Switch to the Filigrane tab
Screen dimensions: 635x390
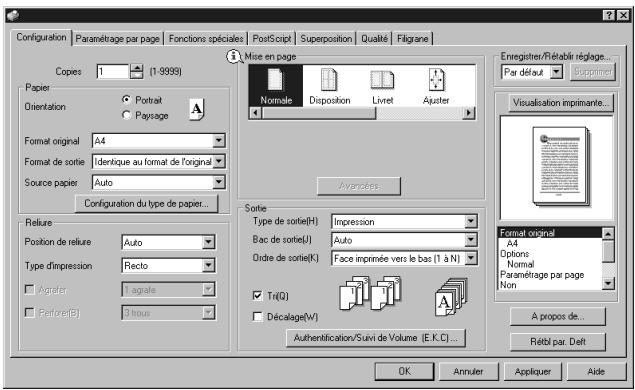pos(412,39)
